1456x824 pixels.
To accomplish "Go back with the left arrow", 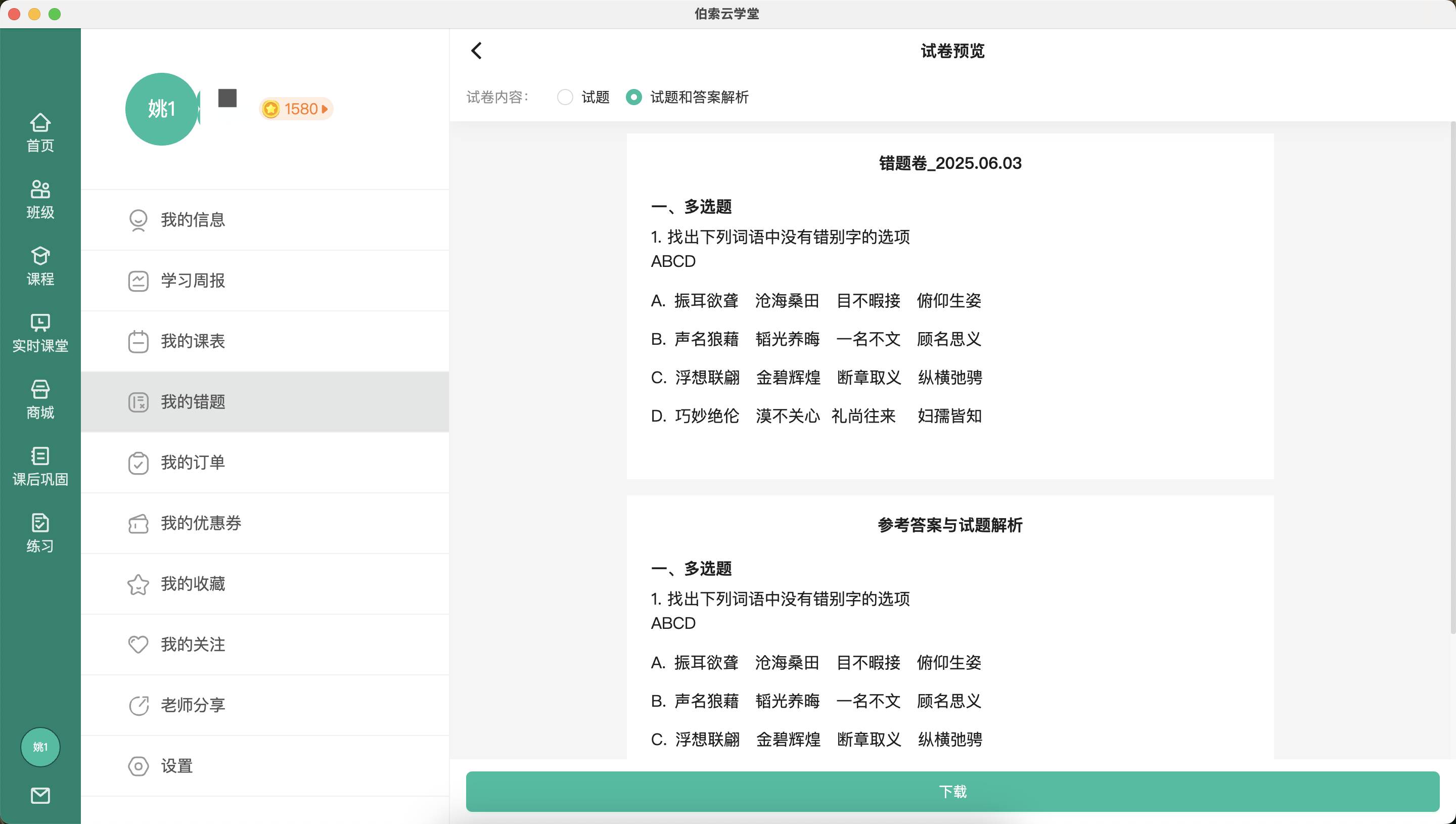I will (x=476, y=51).
